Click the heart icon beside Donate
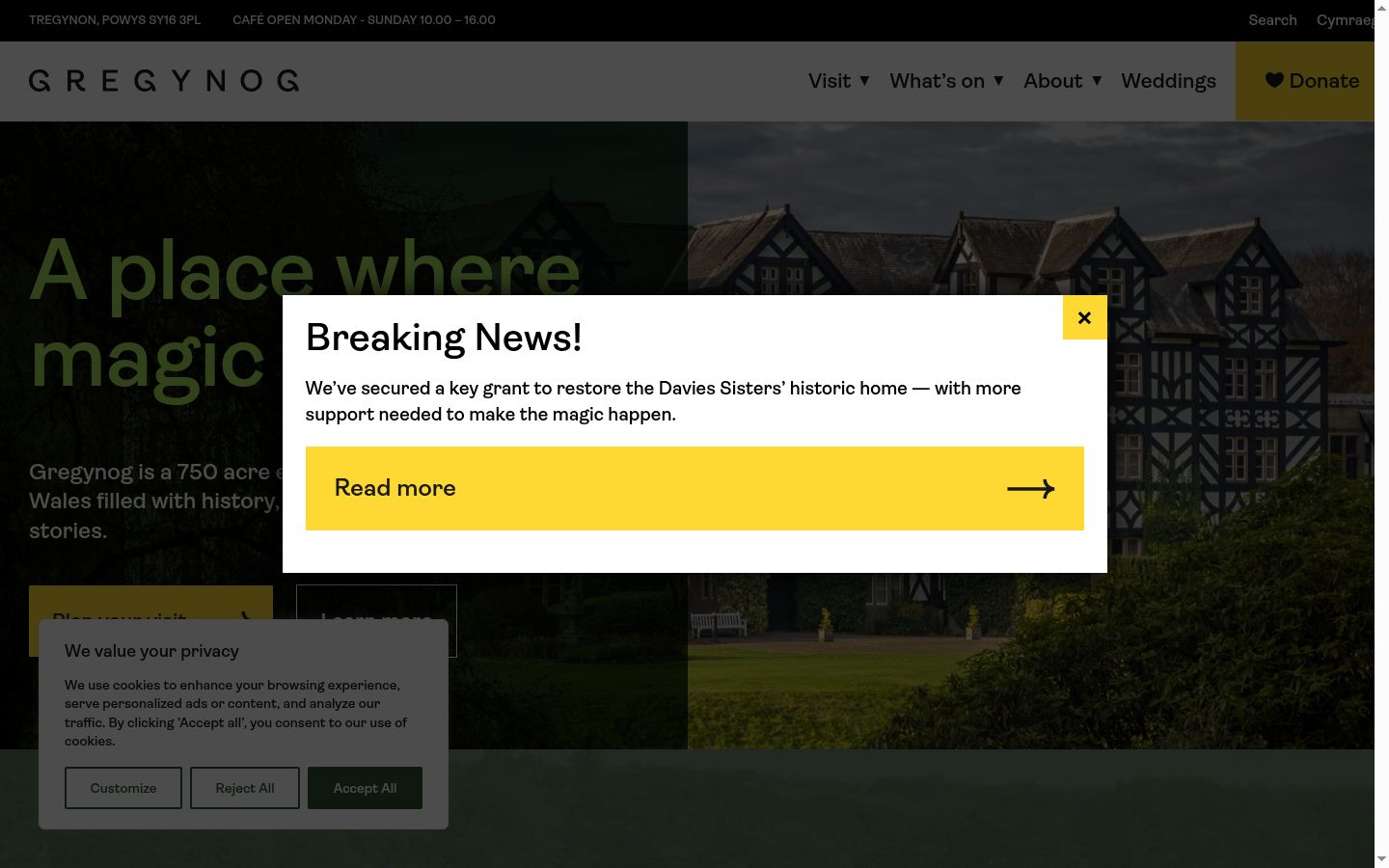 point(1274,80)
